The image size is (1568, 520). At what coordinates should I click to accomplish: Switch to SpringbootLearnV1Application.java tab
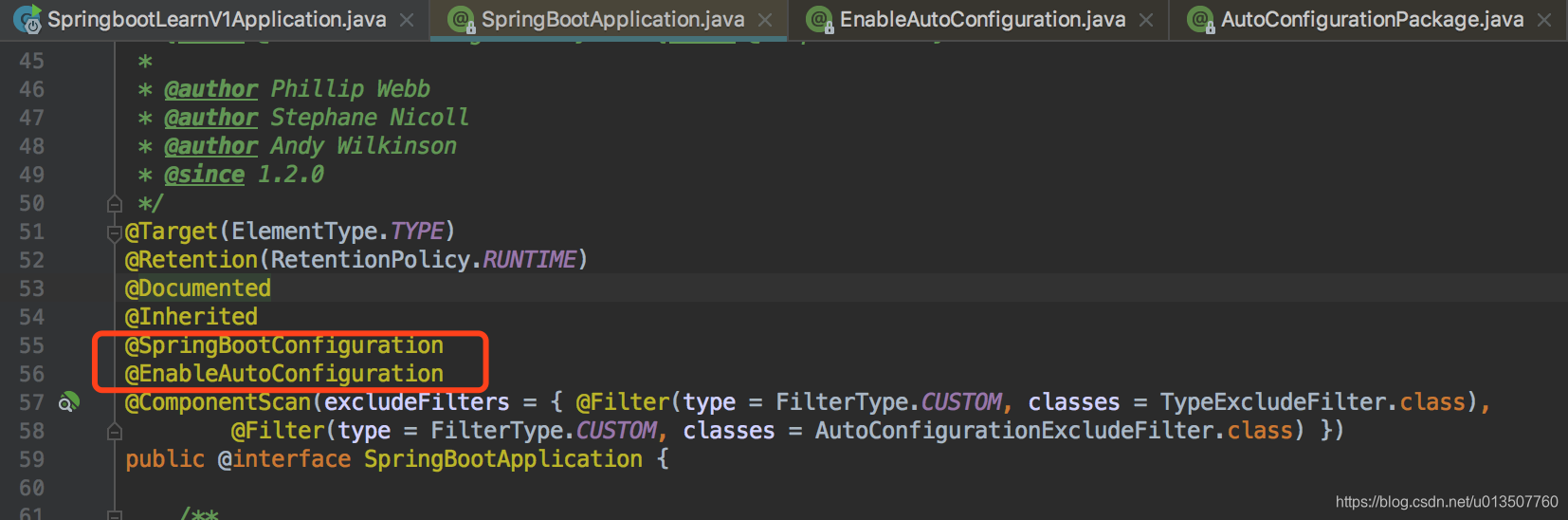click(216, 19)
